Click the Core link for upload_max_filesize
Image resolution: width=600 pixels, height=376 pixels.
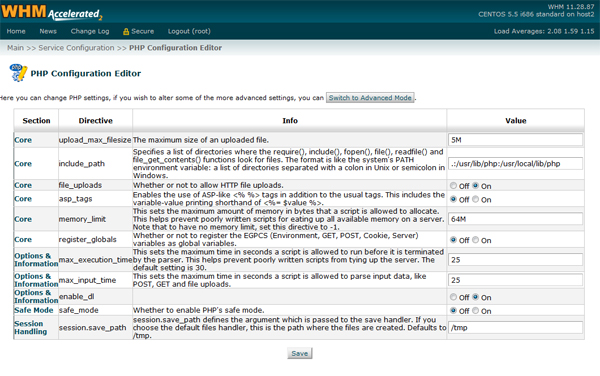point(23,140)
